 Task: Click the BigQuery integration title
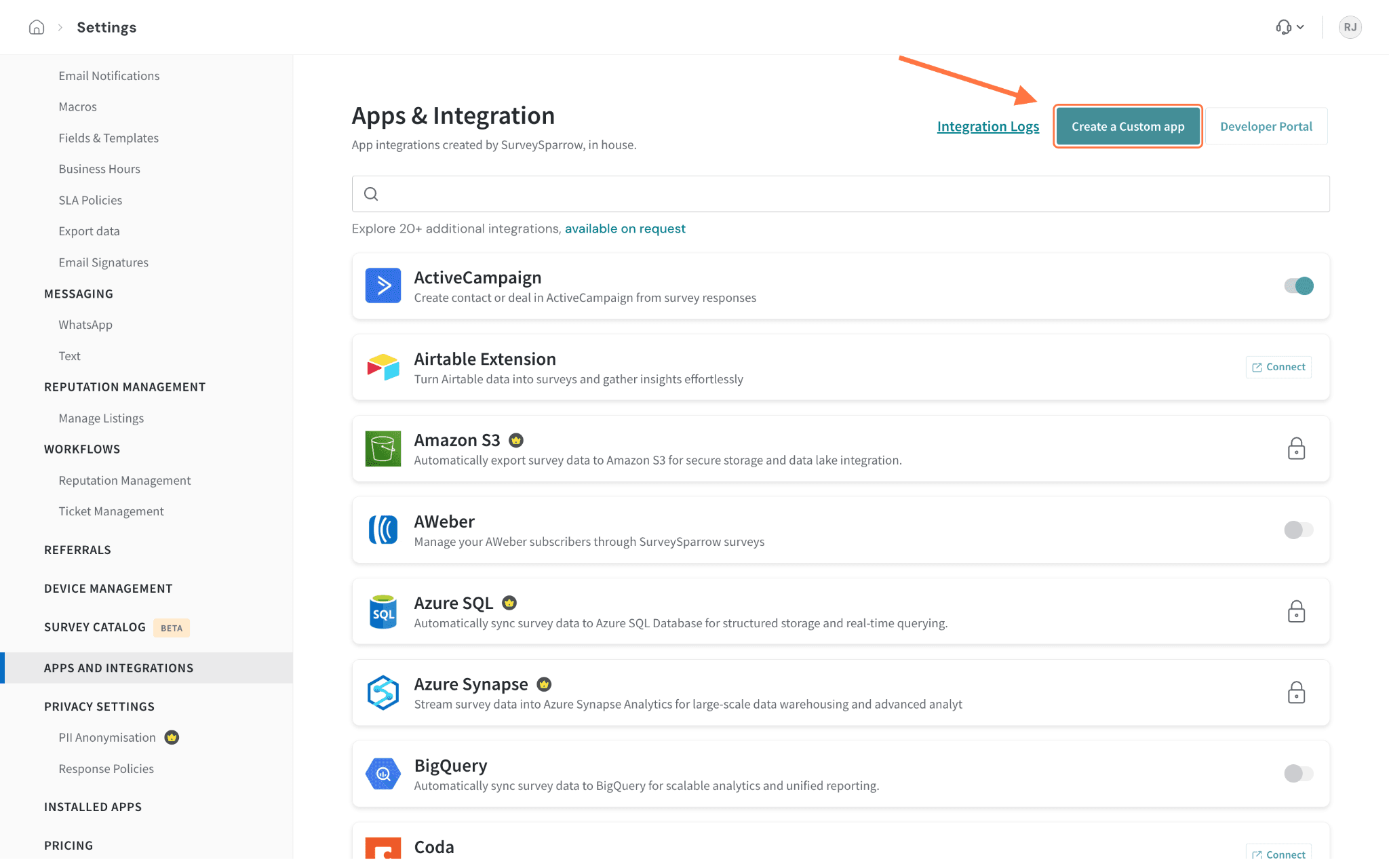(x=450, y=766)
